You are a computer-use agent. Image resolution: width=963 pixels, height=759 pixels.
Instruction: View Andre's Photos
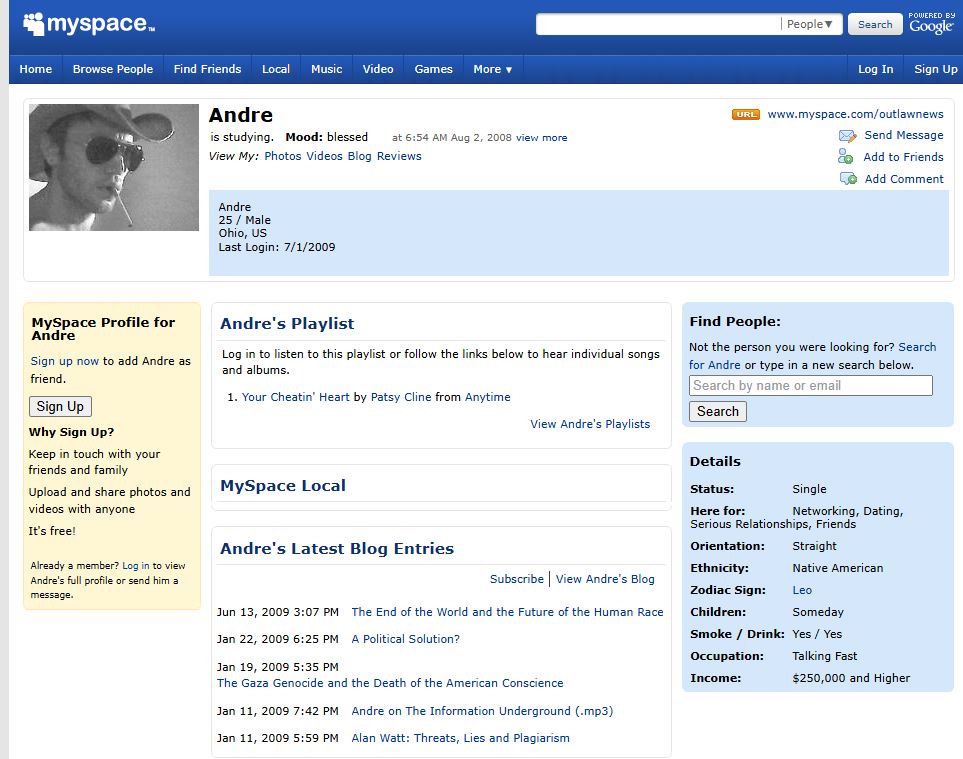pyautogui.click(x=283, y=156)
